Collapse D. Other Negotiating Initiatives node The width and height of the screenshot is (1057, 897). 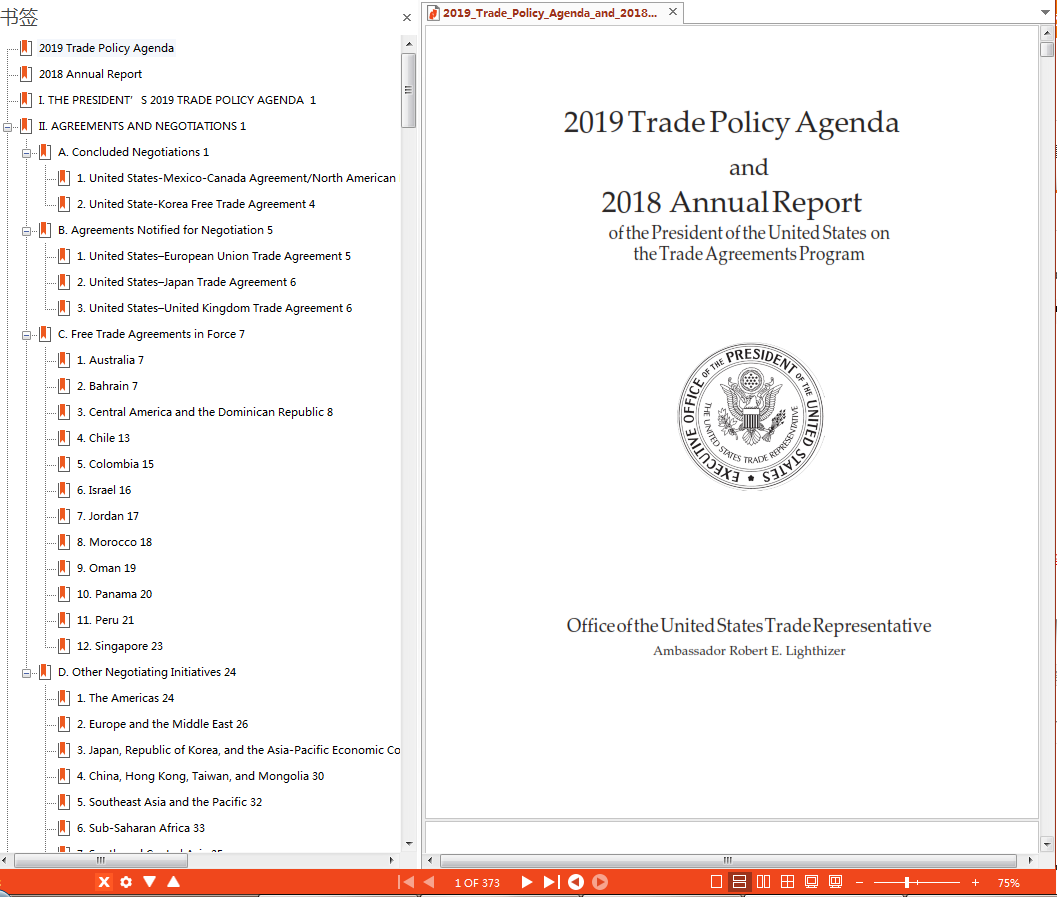[x=26, y=673]
